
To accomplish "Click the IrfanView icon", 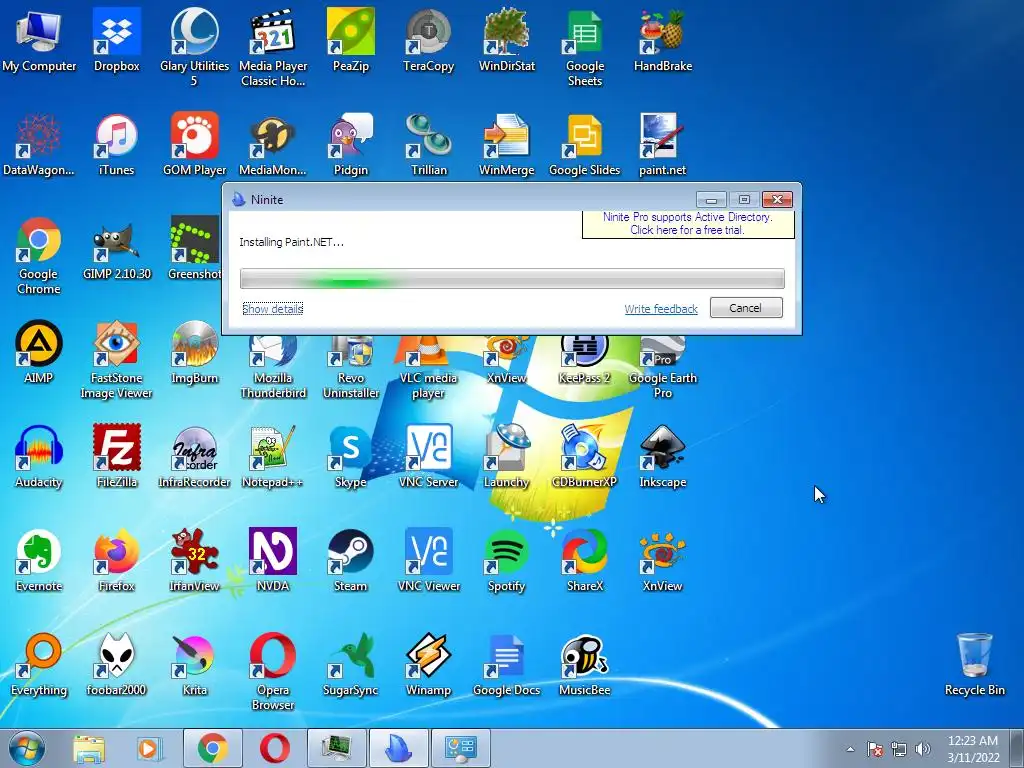I will [194, 560].
